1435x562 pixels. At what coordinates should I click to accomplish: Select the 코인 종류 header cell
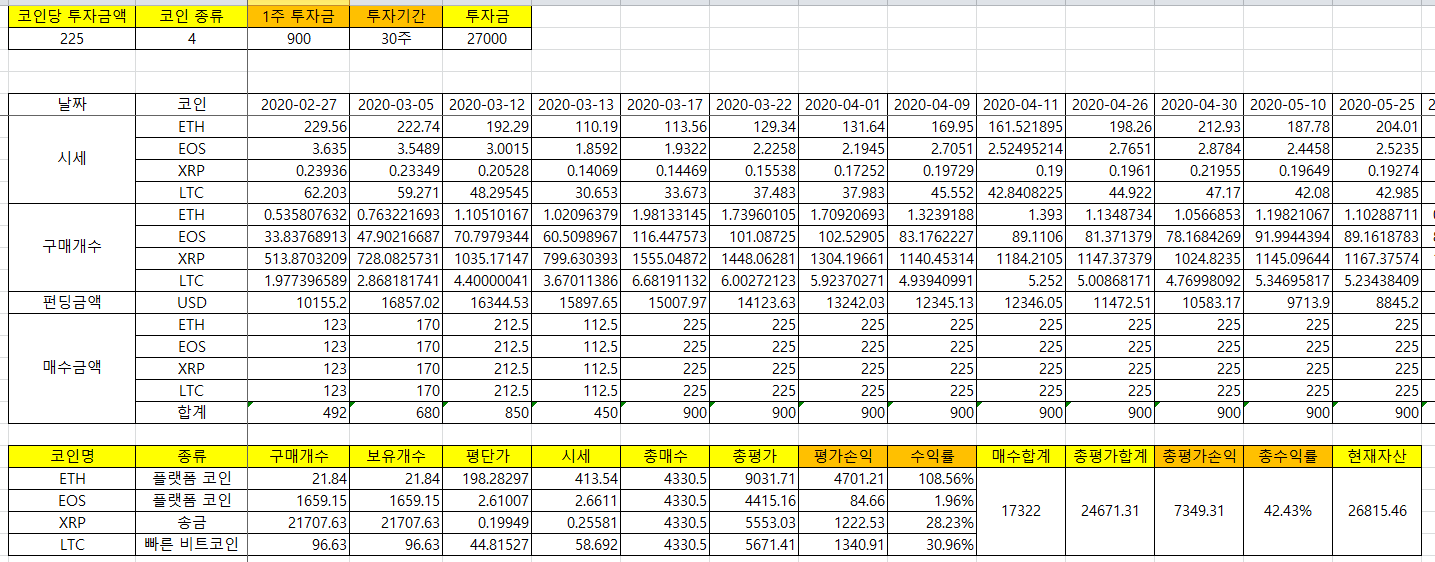pos(191,16)
